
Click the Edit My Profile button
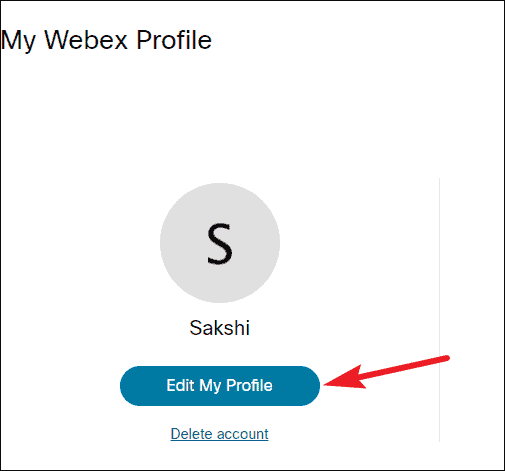220,386
